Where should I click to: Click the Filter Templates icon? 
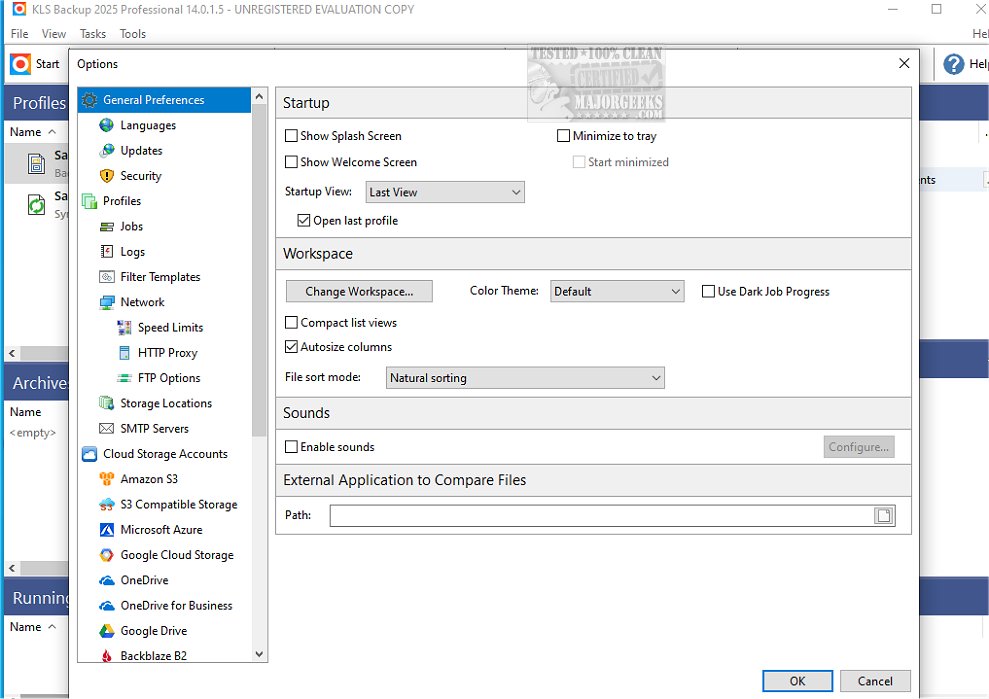107,276
